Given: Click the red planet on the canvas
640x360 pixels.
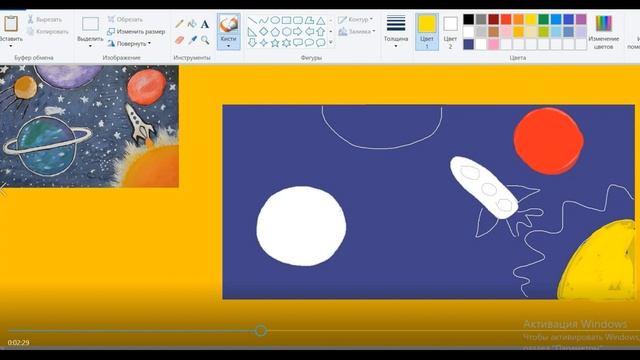Looking at the screenshot, I should [x=548, y=141].
